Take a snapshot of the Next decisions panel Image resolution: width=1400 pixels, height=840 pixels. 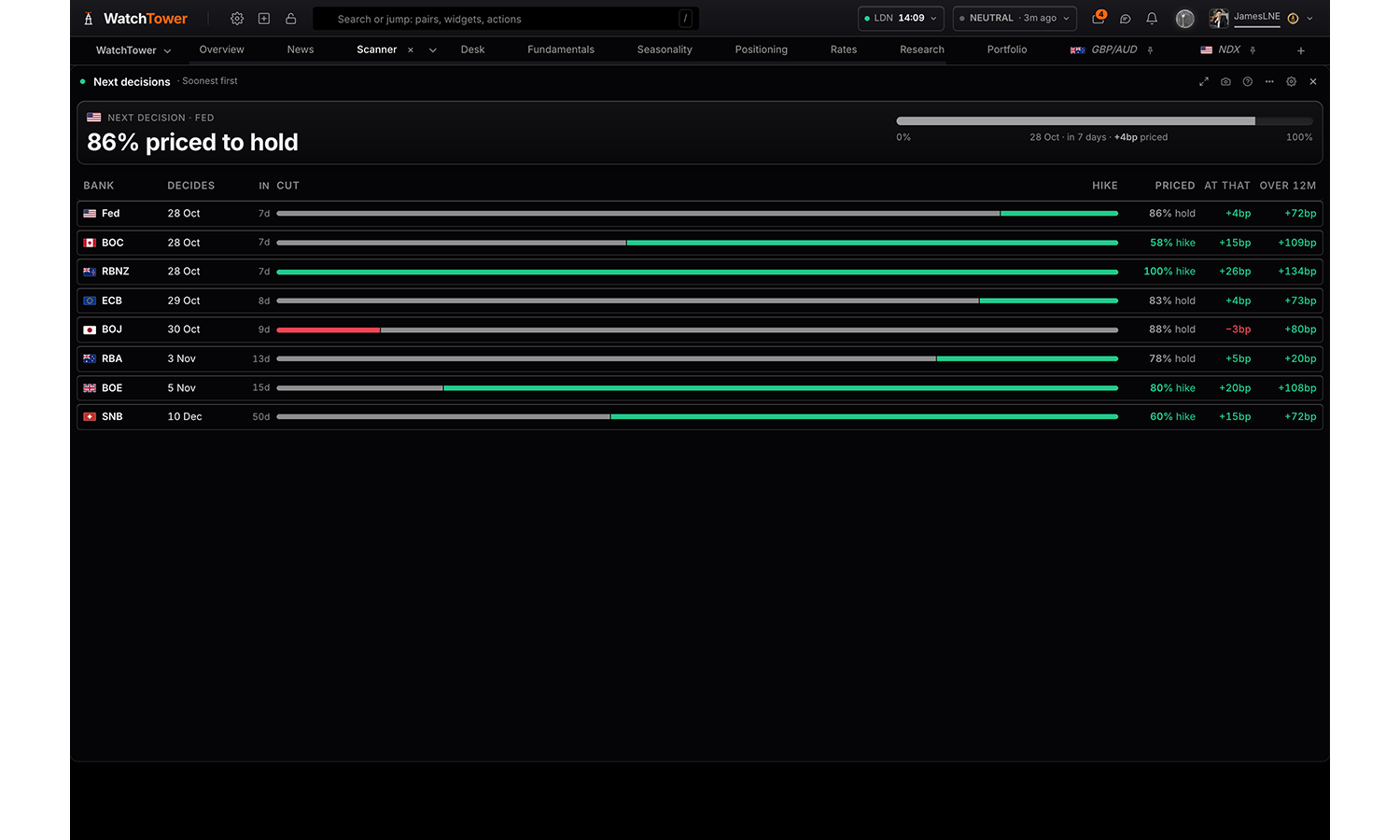pos(1225,82)
